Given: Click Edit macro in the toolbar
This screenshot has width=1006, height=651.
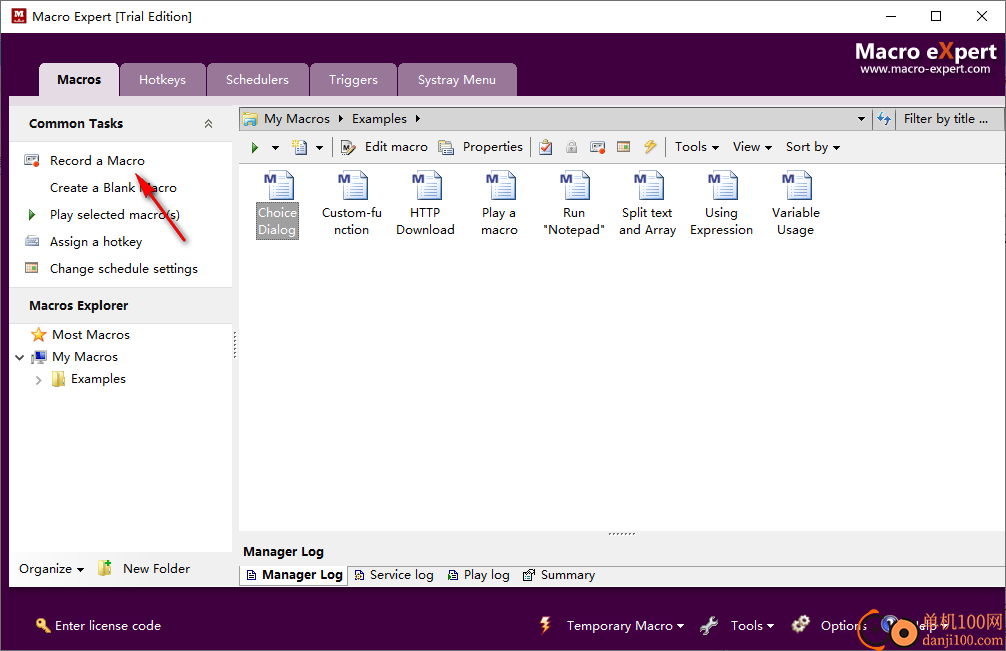Looking at the screenshot, I should pos(384,147).
